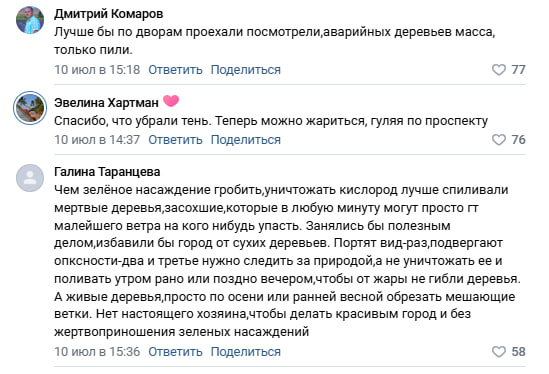The width and height of the screenshot is (549, 374).
Task: Open timestamp 10 июл в 14:37
Action: 97,140
